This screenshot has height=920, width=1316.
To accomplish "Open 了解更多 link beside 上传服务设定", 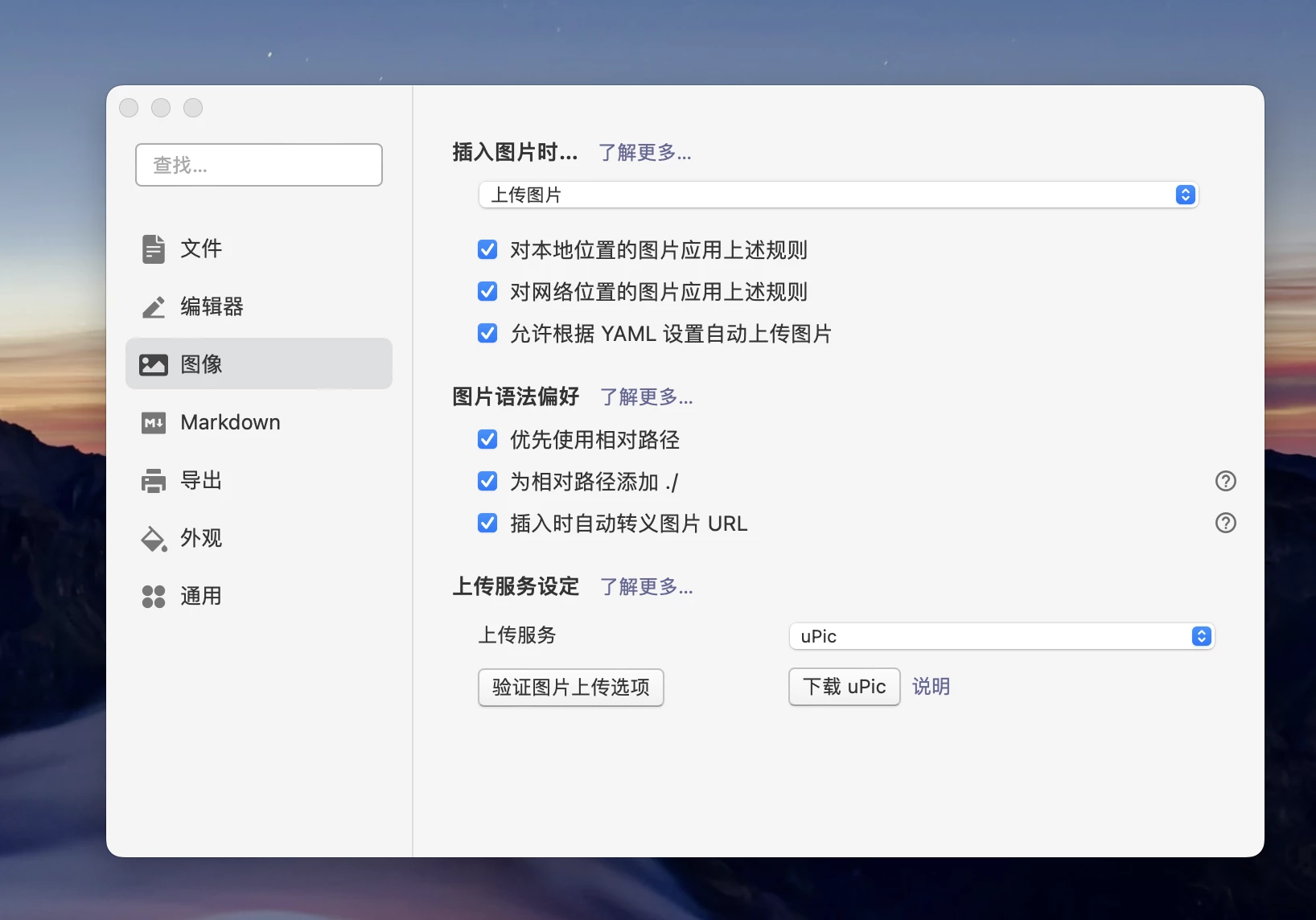I will tap(647, 586).
